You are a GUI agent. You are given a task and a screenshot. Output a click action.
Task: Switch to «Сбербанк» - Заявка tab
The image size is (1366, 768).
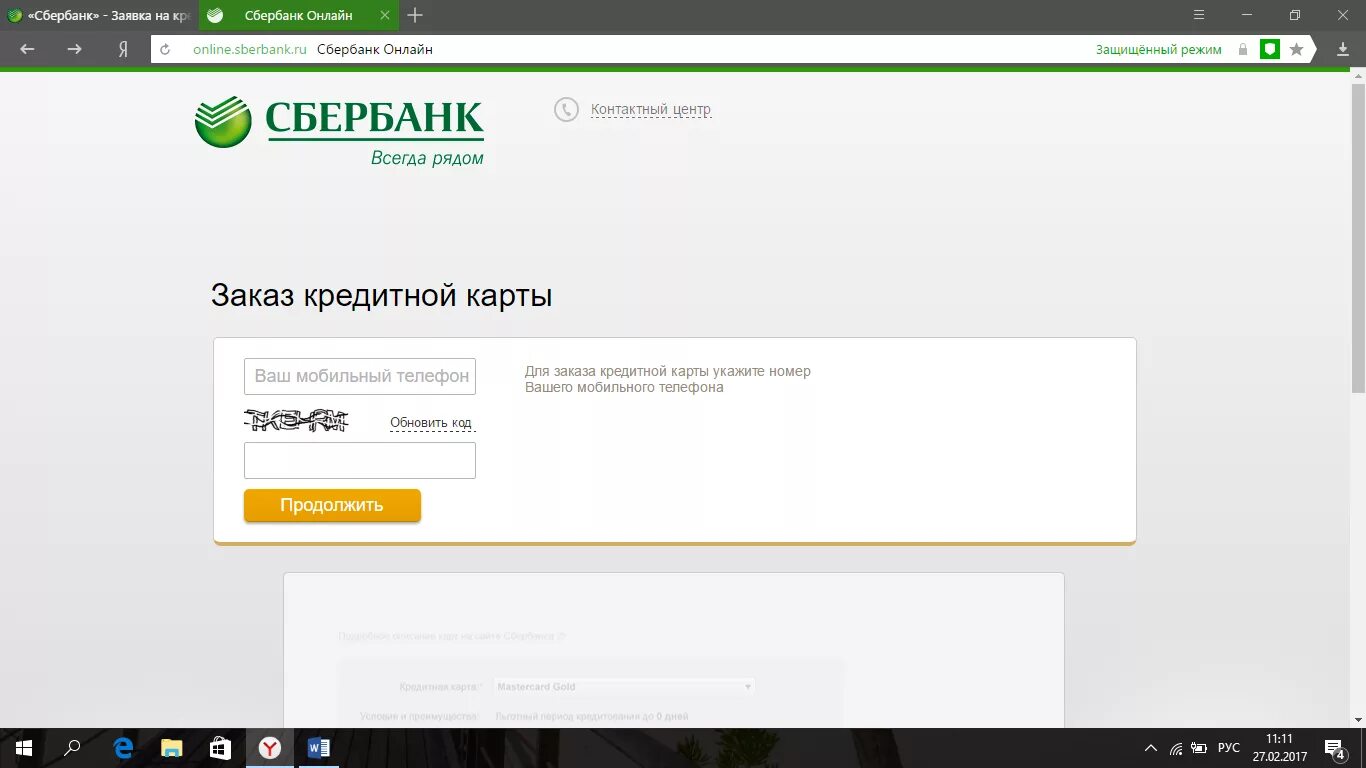point(99,15)
